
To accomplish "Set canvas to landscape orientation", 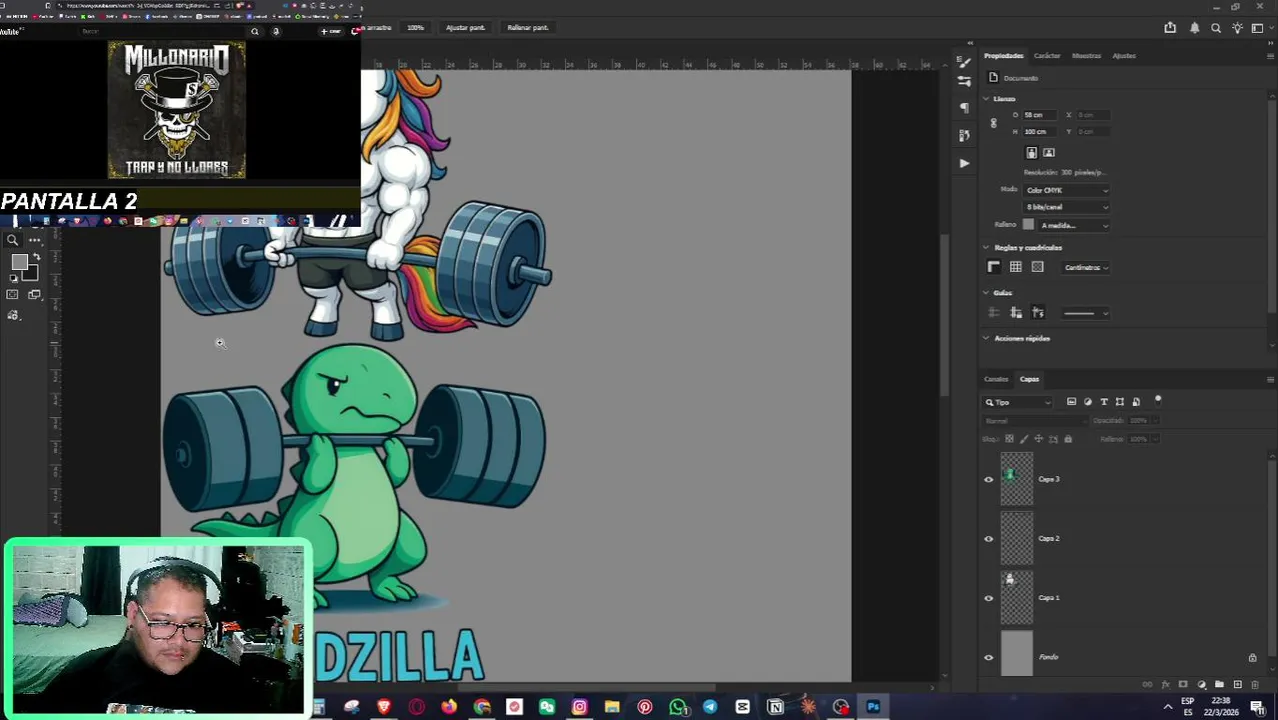I will [x=1049, y=153].
